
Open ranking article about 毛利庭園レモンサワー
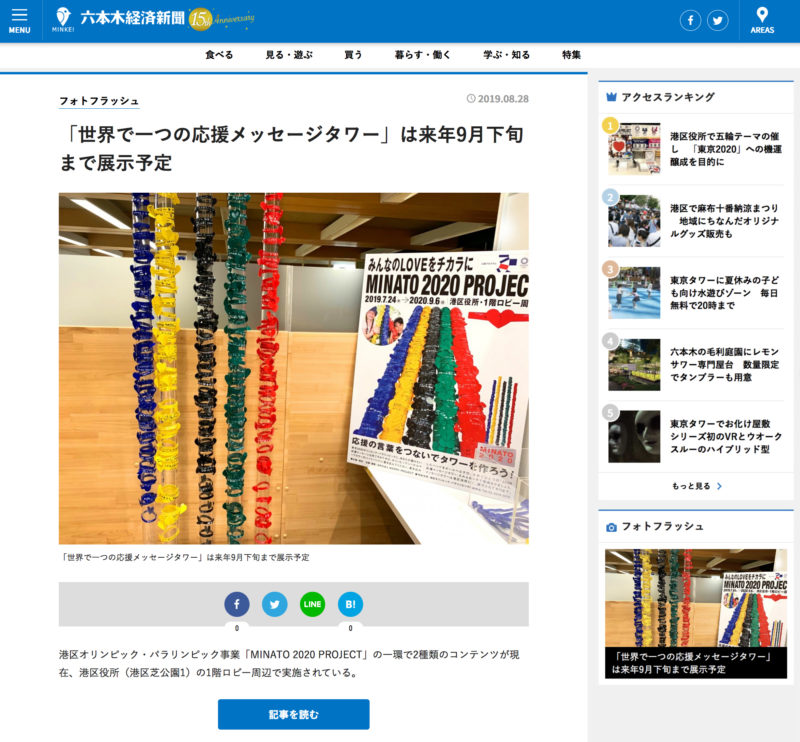[x=726, y=364]
